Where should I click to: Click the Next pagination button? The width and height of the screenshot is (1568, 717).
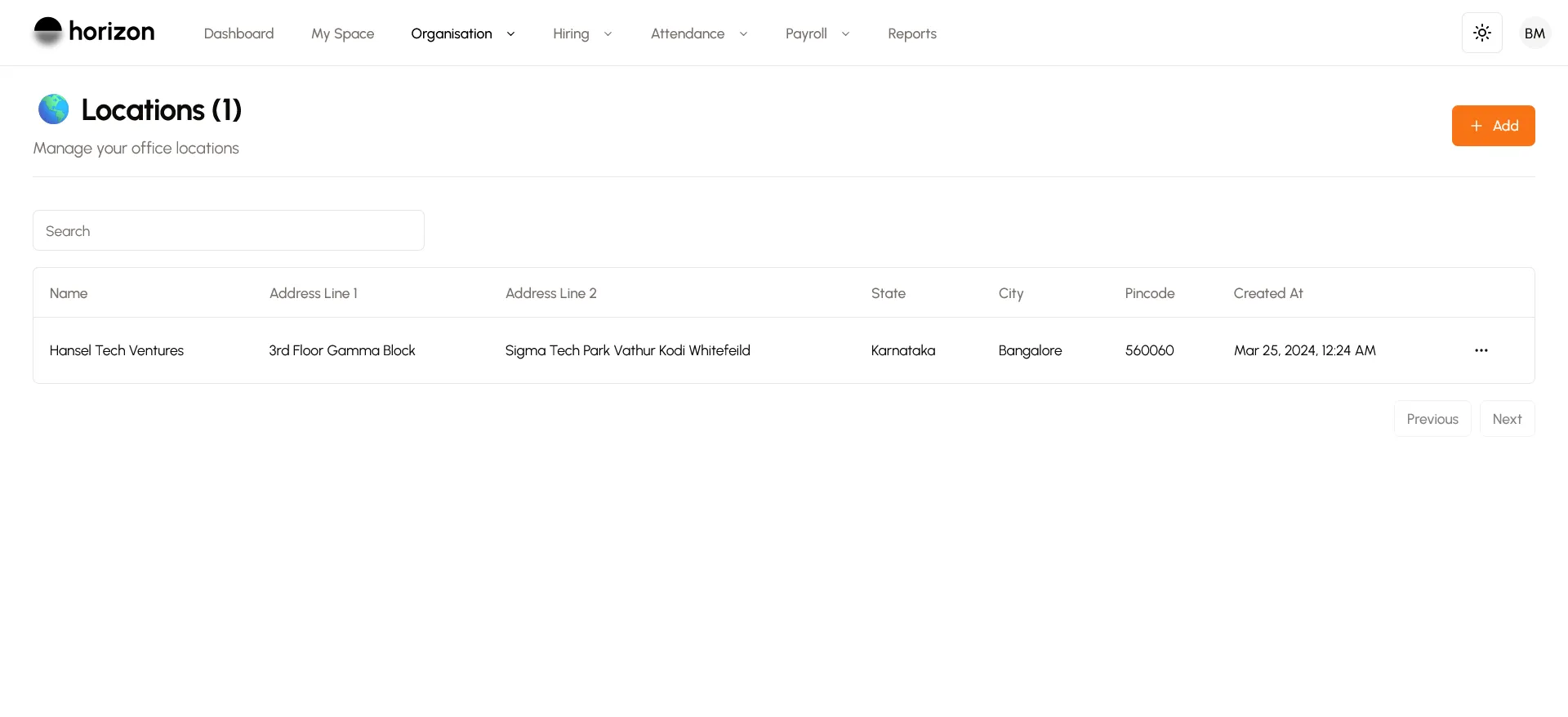pos(1507,419)
